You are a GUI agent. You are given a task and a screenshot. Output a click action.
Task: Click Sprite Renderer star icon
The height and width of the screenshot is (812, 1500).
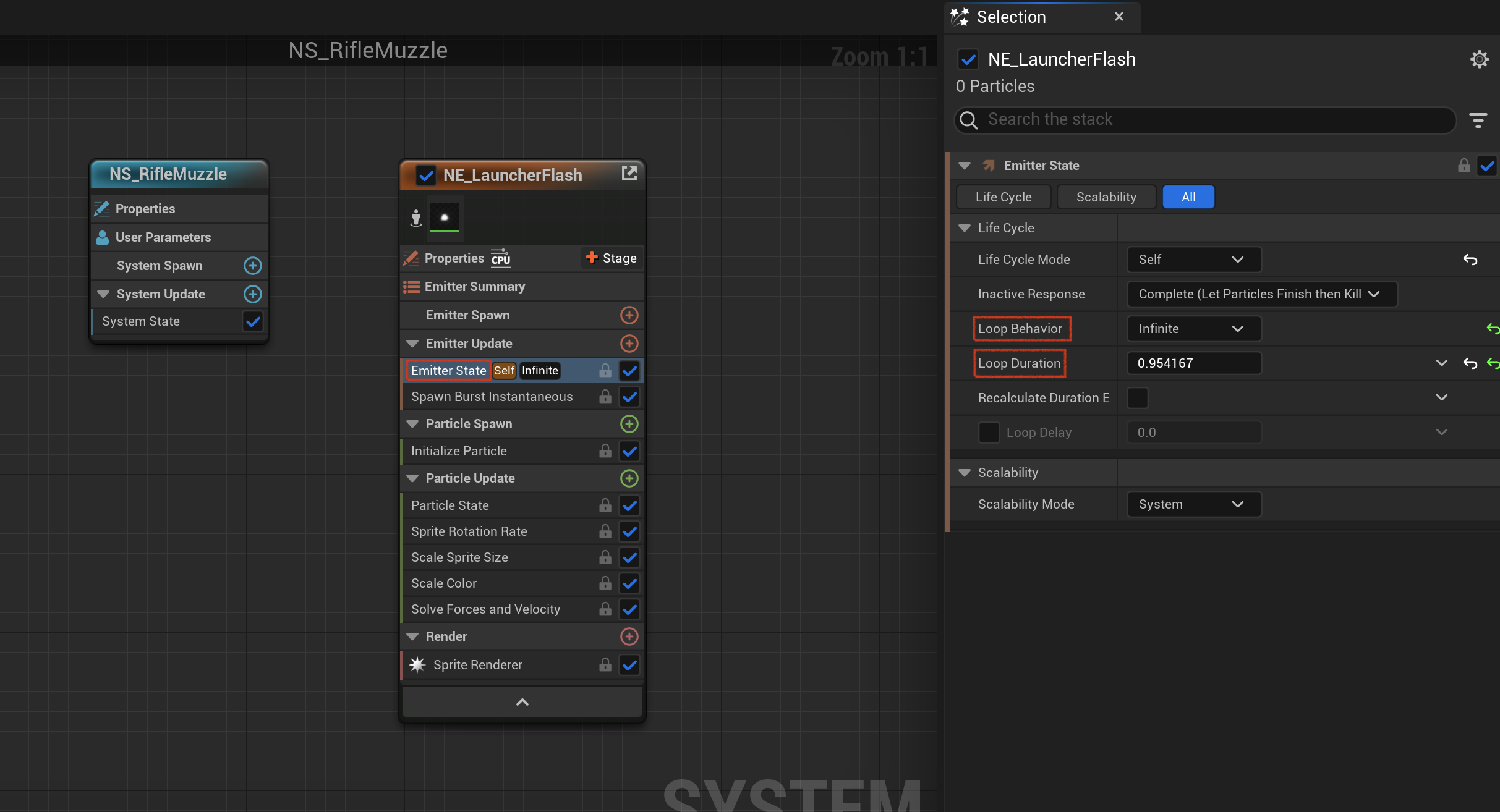coord(417,665)
